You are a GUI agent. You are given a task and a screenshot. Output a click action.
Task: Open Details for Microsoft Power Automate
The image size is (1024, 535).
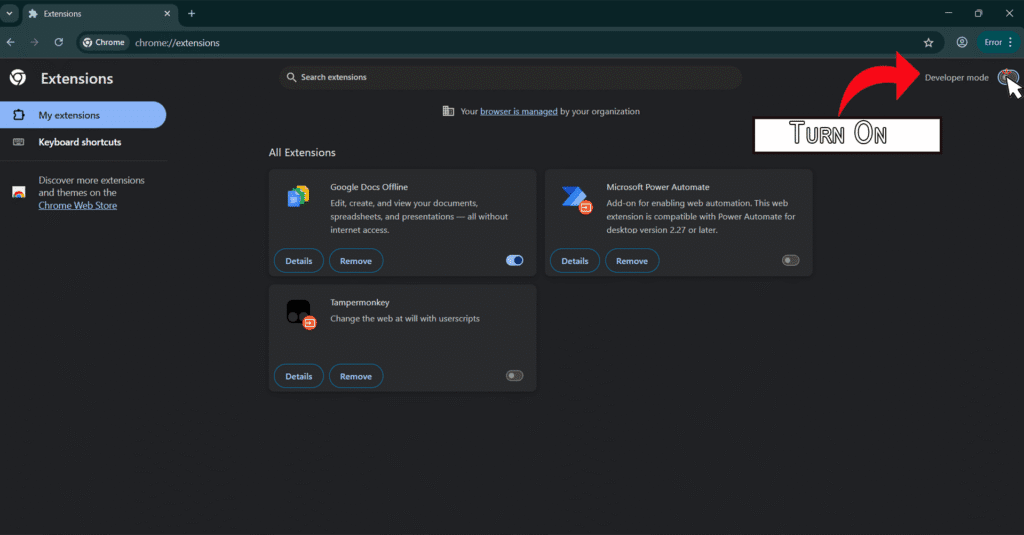tap(575, 261)
